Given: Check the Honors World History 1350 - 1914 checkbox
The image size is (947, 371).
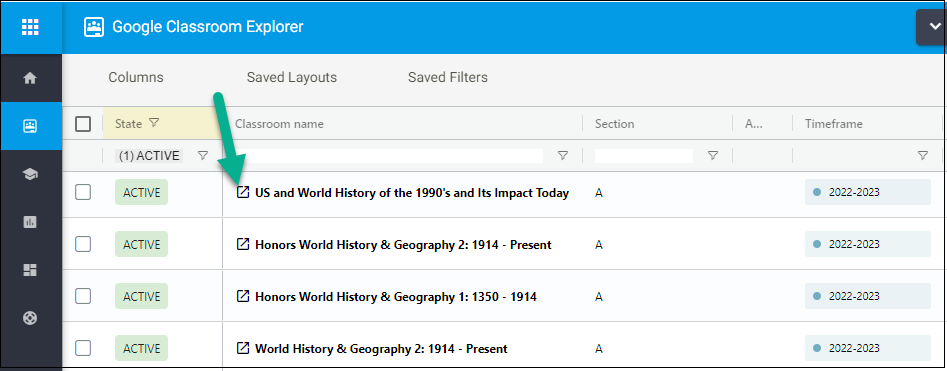Looking at the screenshot, I should [x=83, y=297].
